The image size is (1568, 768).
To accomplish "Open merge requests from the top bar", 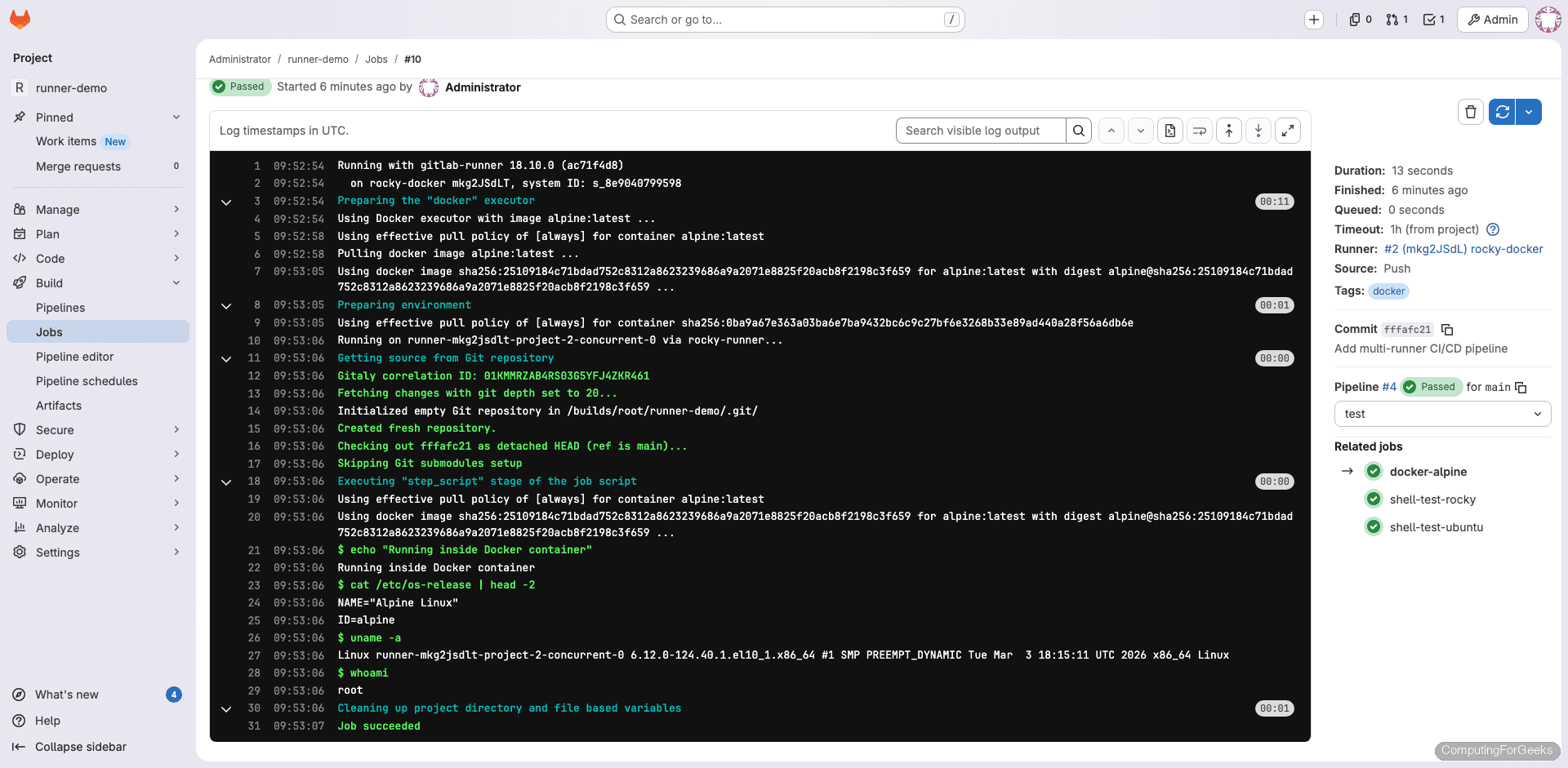I will tap(1397, 19).
